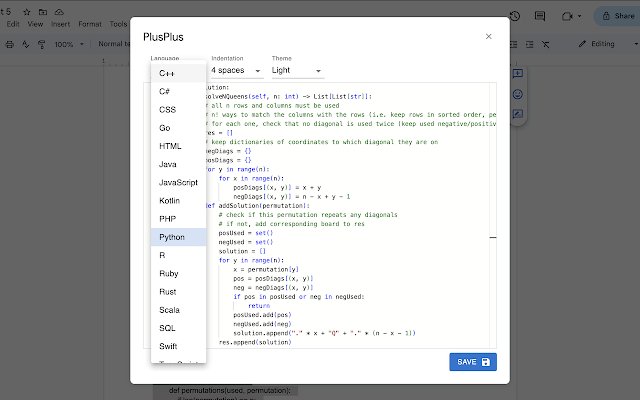Open the Normal text style dropdown
This screenshot has height=400, width=640.
pyautogui.click(x=114, y=44)
